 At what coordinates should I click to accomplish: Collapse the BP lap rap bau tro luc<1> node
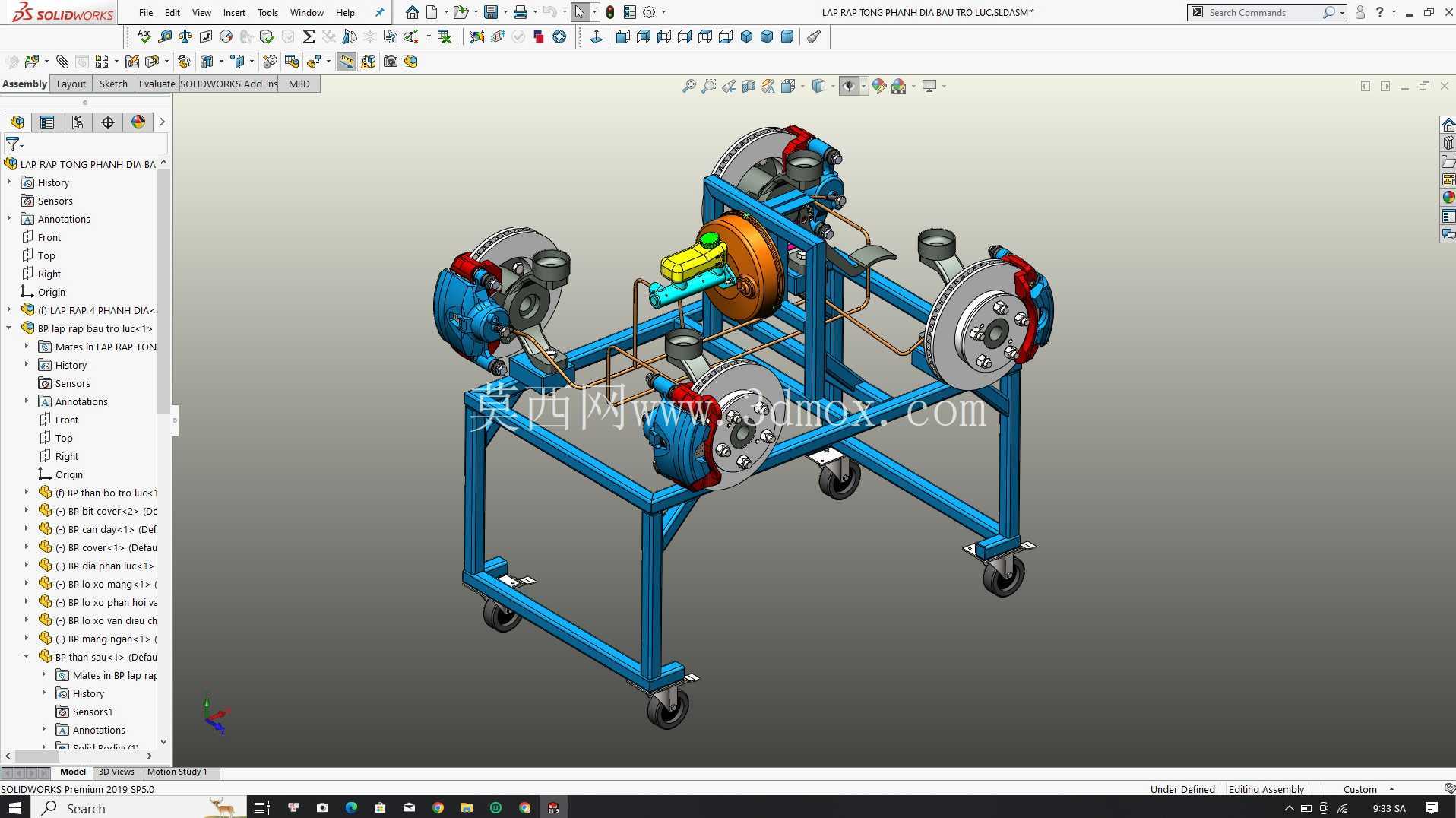(x=9, y=328)
